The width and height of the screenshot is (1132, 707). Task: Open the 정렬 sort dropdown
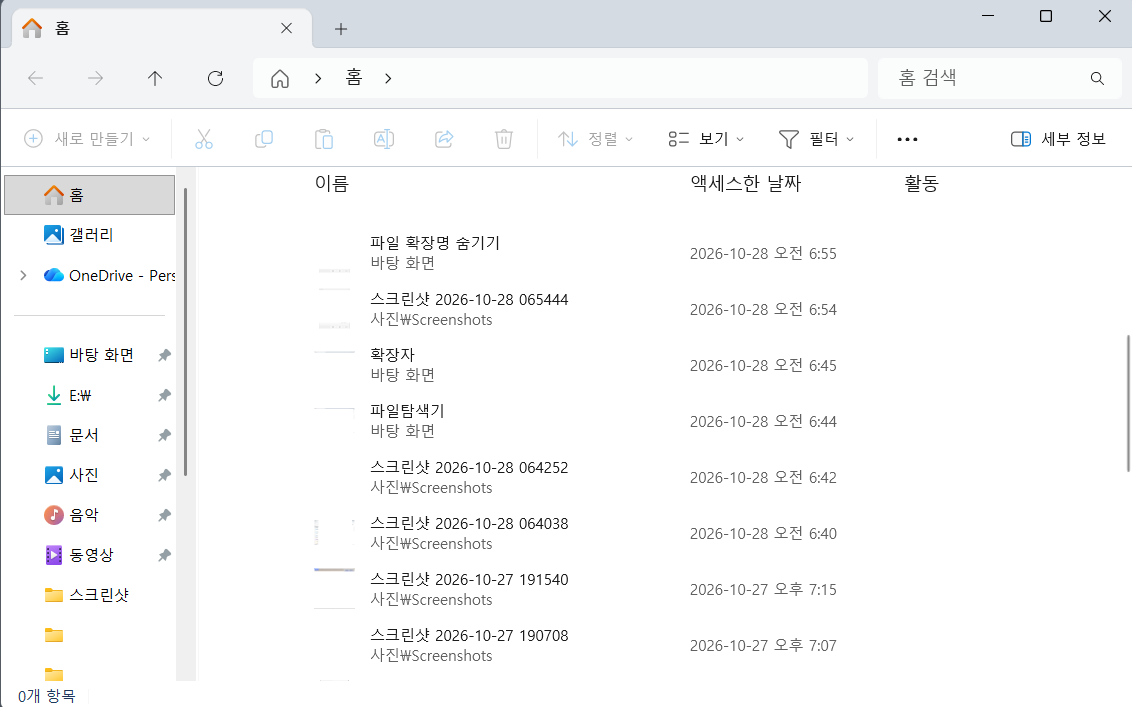pos(596,139)
